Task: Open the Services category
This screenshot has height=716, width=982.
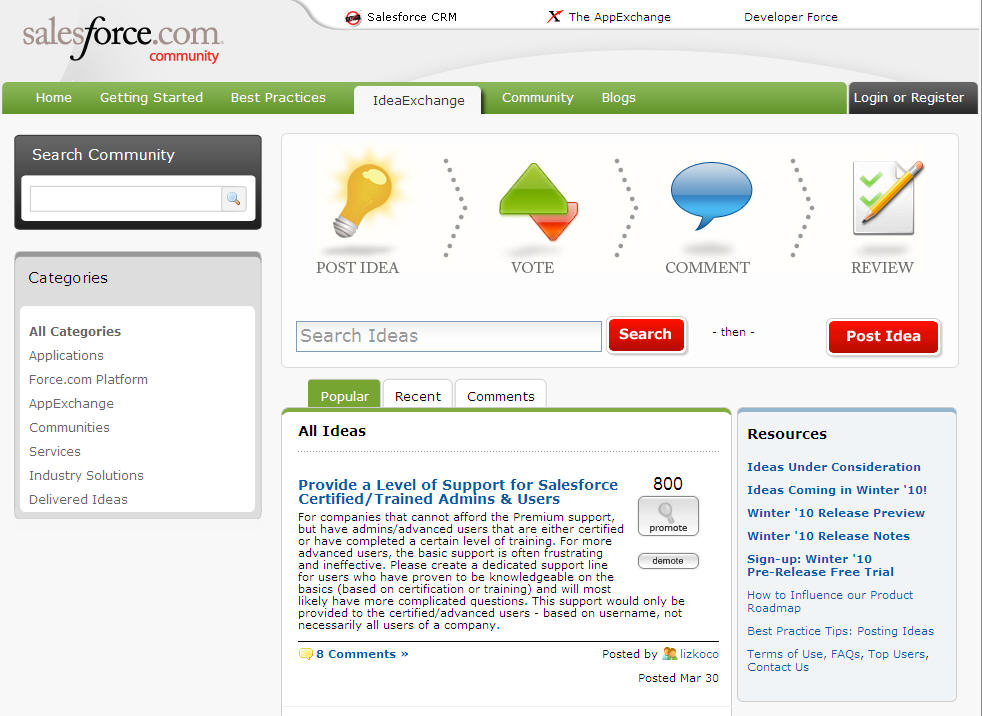Action: point(55,452)
